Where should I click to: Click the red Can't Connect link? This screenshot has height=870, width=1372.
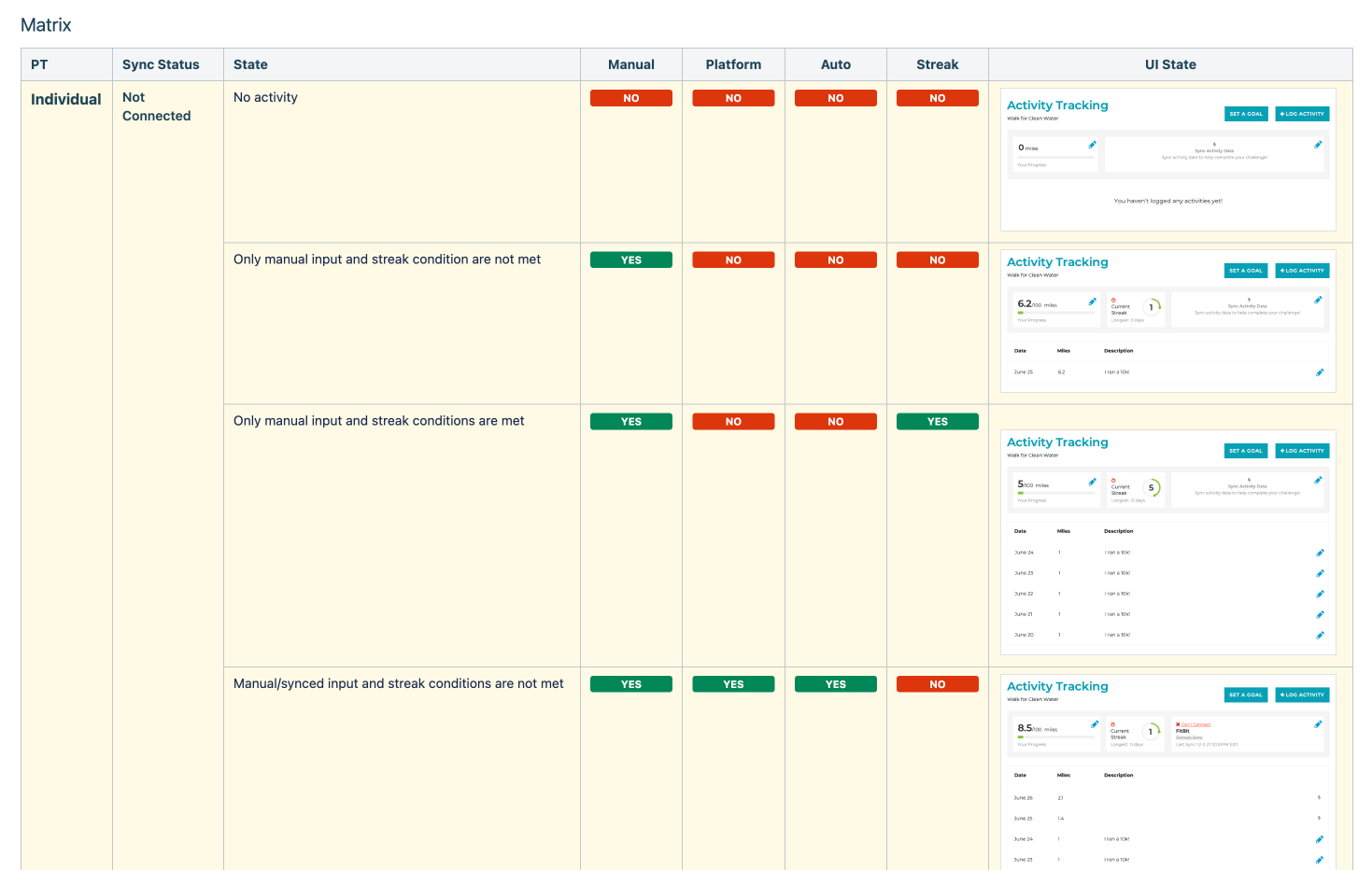(x=1194, y=724)
